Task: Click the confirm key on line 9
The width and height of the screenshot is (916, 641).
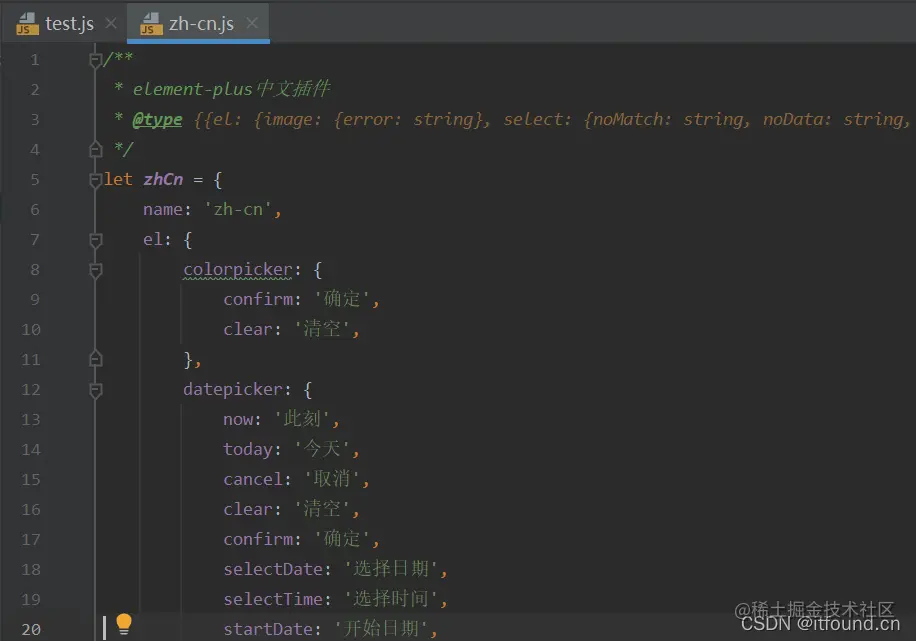Action: pyautogui.click(x=258, y=299)
